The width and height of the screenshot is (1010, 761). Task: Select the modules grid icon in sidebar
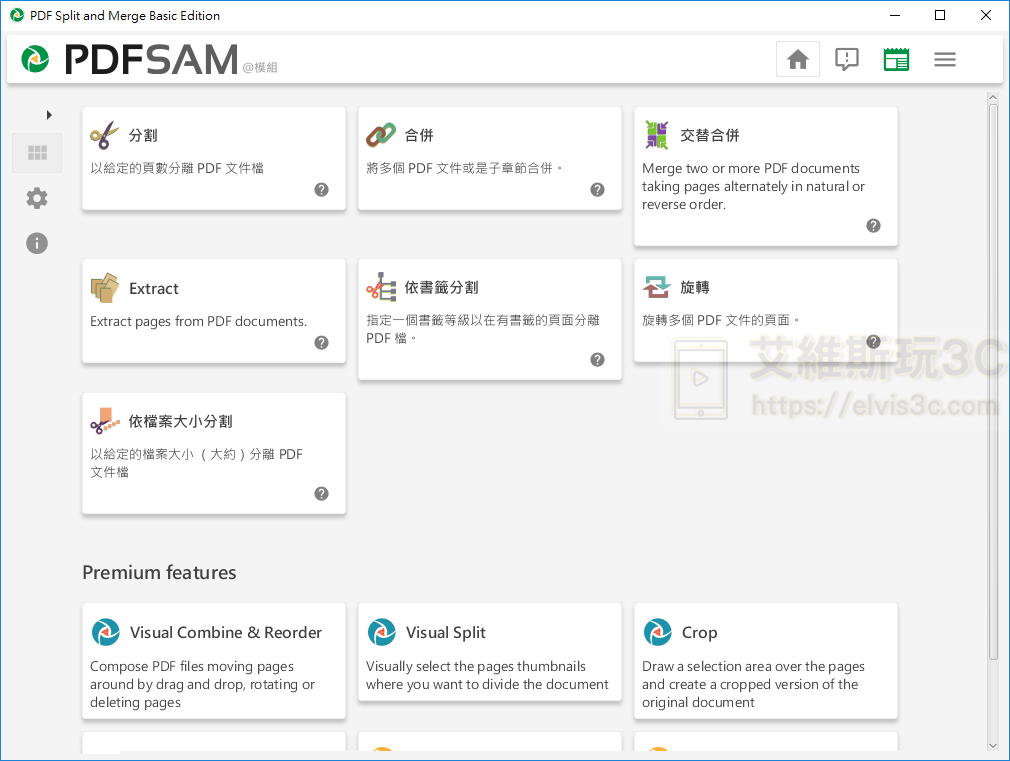[36, 152]
